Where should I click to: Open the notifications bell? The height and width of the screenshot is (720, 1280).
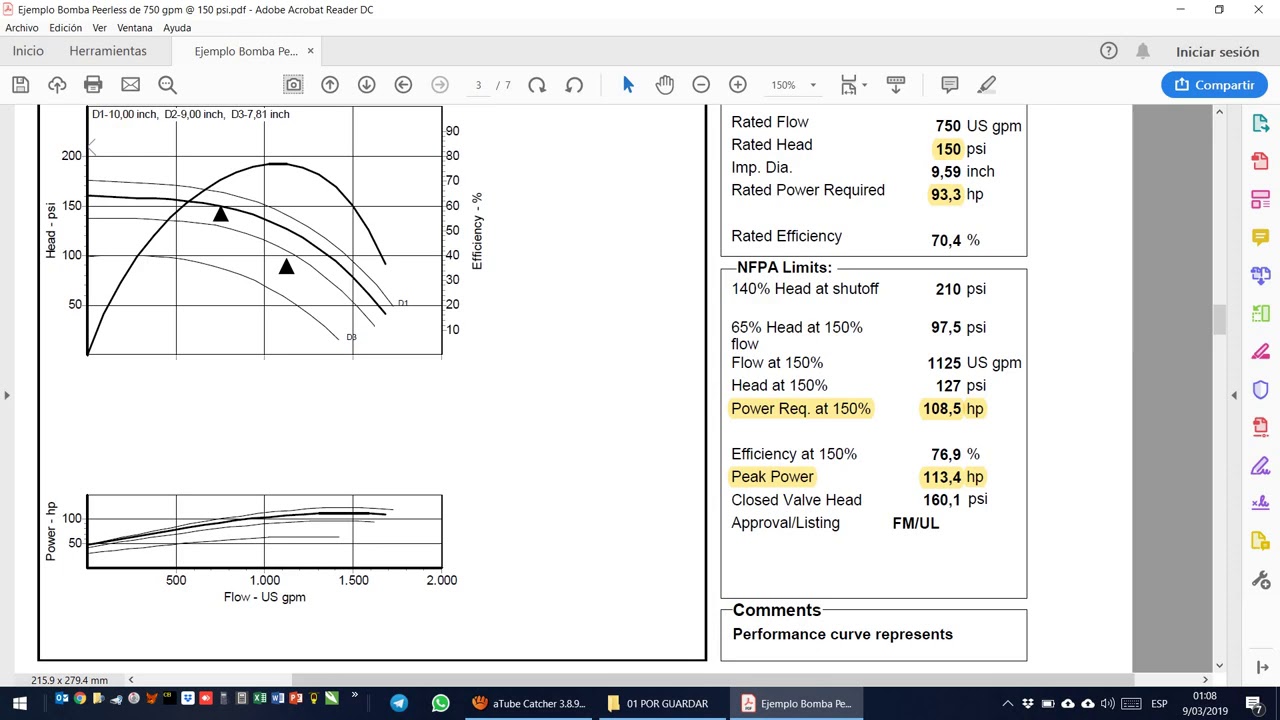(x=1143, y=51)
